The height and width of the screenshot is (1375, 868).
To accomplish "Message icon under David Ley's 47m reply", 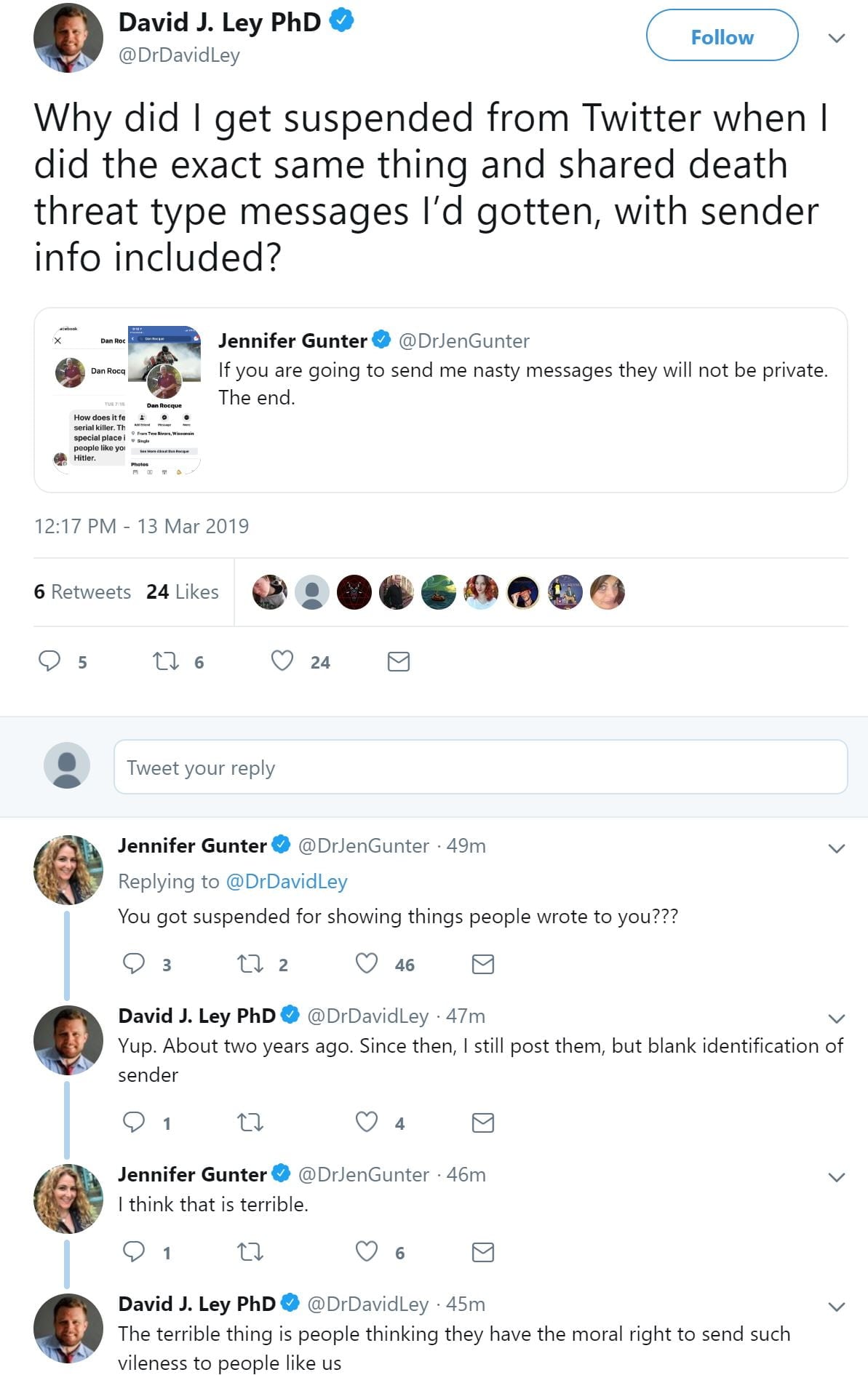I will 483,1123.
